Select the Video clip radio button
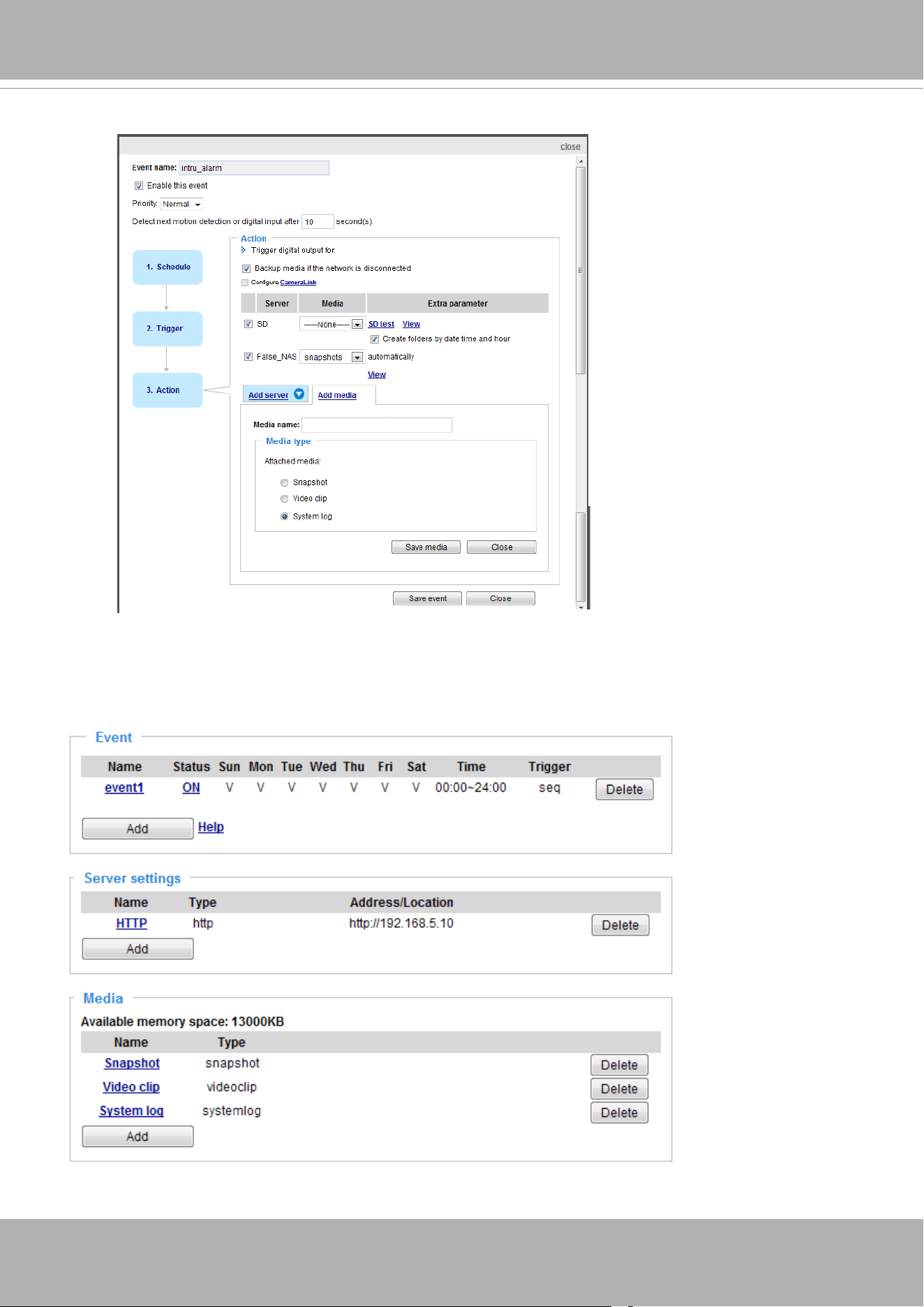 coord(284,499)
